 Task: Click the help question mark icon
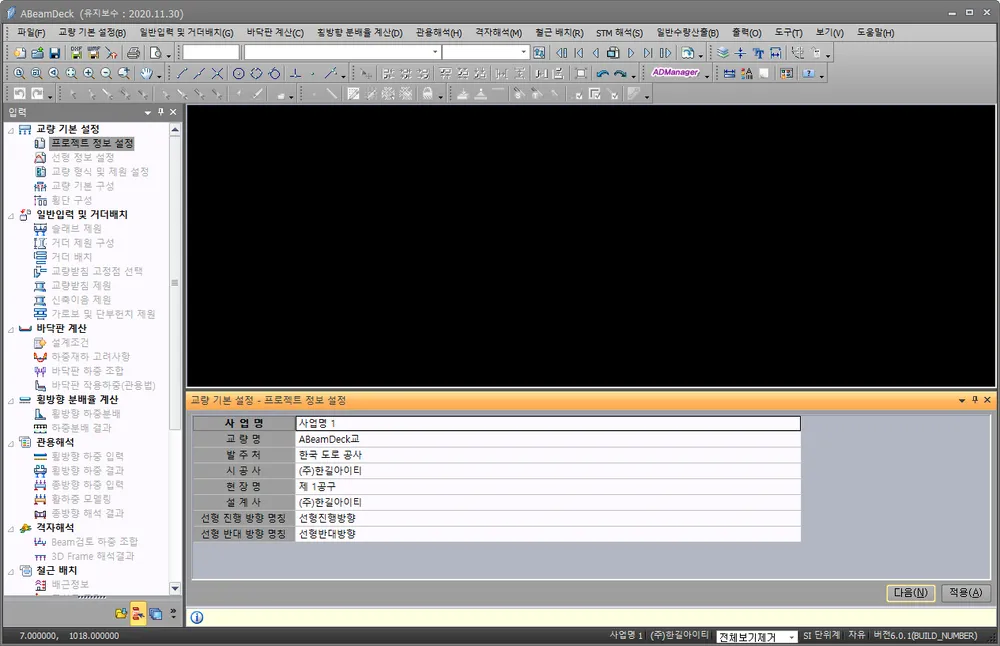click(808, 73)
